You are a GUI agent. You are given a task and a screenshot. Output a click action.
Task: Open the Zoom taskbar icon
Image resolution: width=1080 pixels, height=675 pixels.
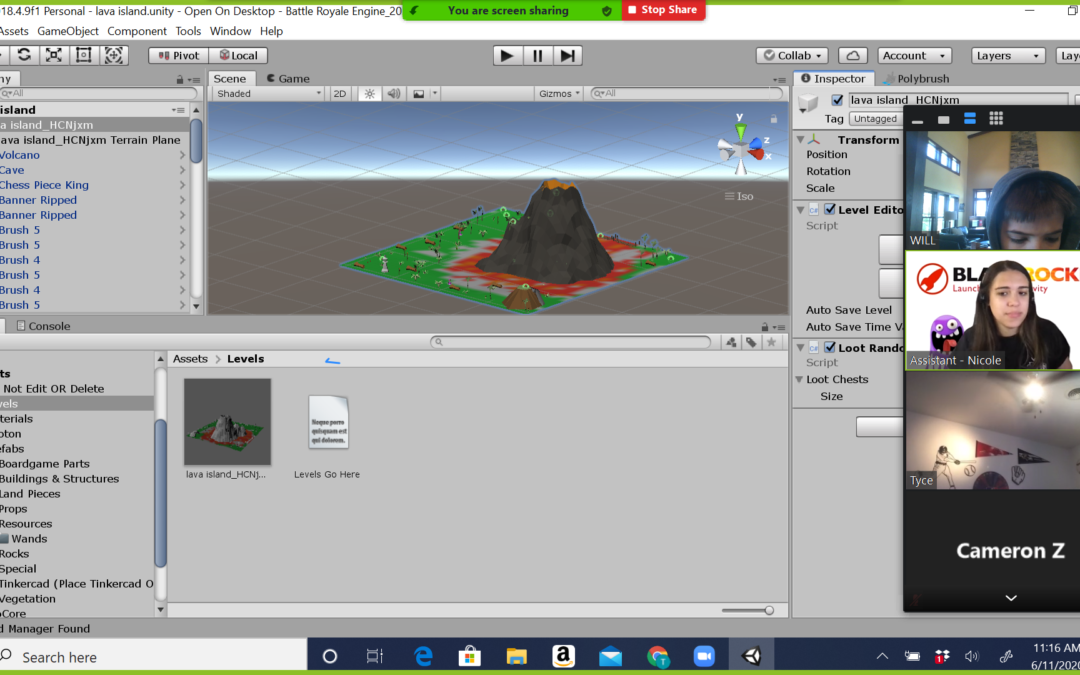pyautogui.click(x=704, y=656)
